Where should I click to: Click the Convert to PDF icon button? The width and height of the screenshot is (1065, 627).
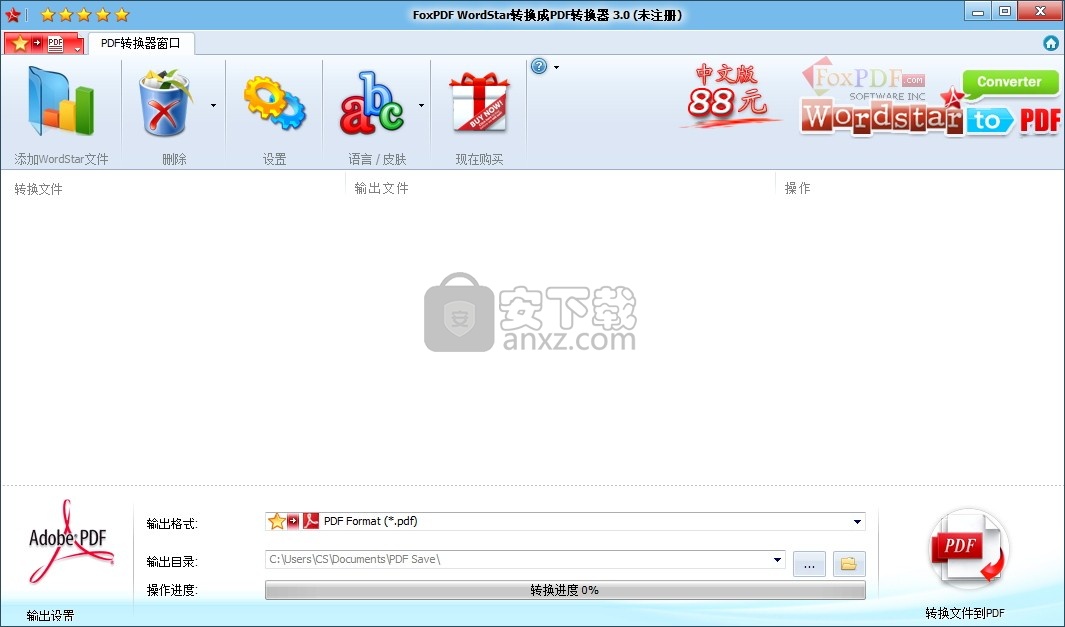point(967,550)
